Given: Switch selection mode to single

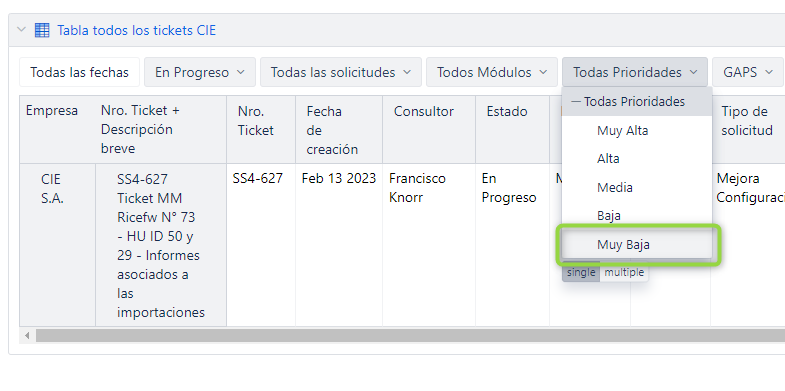Looking at the screenshot, I should click(x=581, y=272).
